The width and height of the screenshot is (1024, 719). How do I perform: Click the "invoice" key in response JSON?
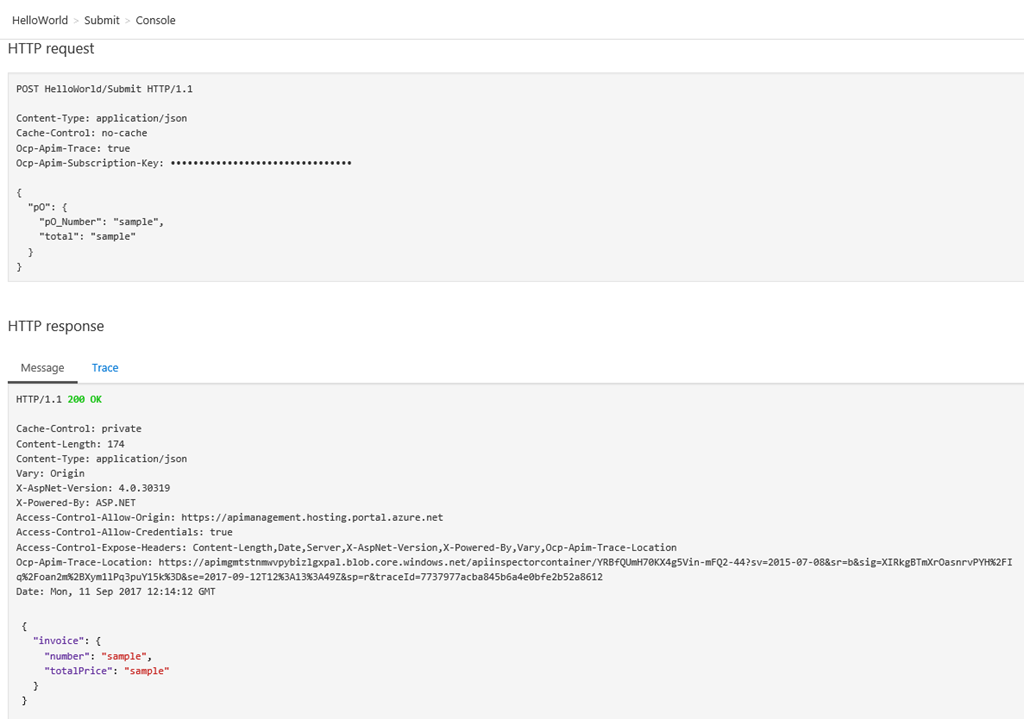click(59, 641)
